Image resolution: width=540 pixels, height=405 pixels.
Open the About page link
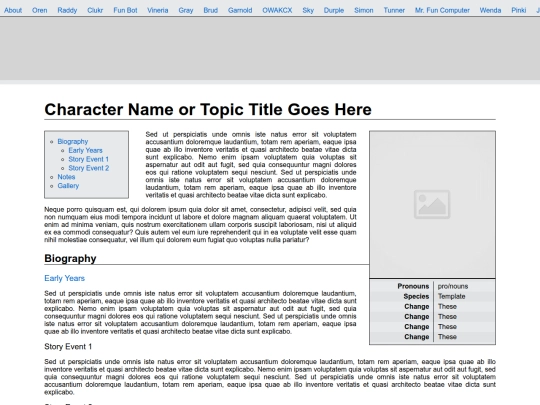point(13,10)
